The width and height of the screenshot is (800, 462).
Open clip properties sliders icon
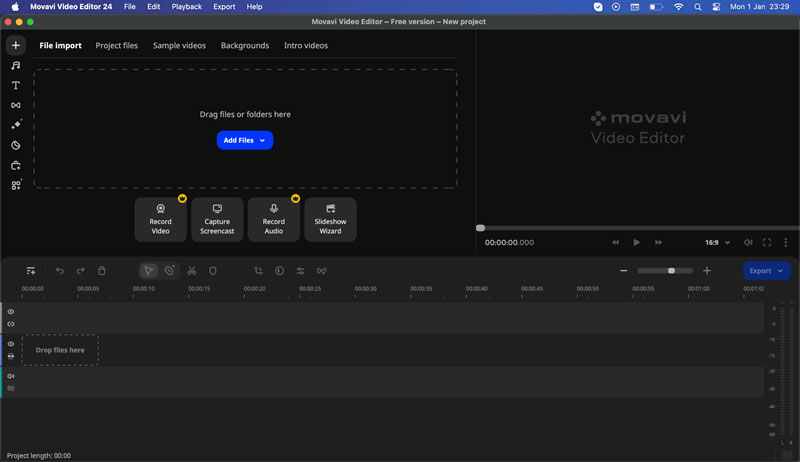pos(301,271)
